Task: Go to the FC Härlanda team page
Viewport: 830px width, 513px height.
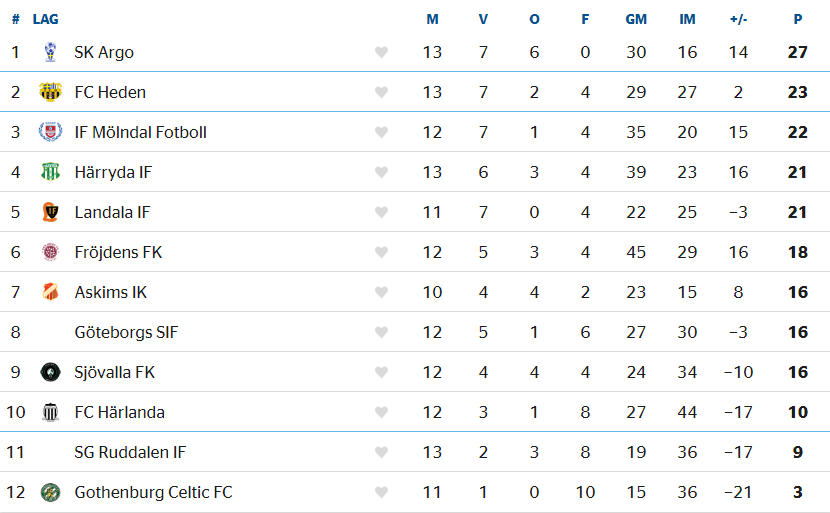Action: tap(119, 412)
